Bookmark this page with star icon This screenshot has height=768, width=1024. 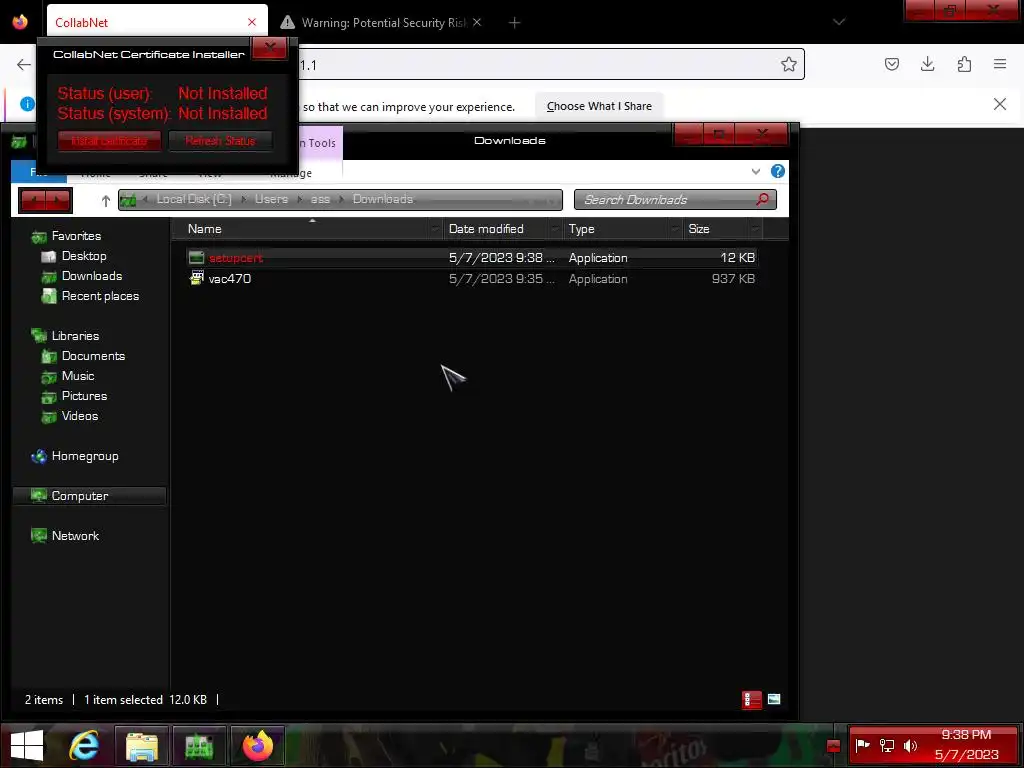pyautogui.click(x=788, y=64)
